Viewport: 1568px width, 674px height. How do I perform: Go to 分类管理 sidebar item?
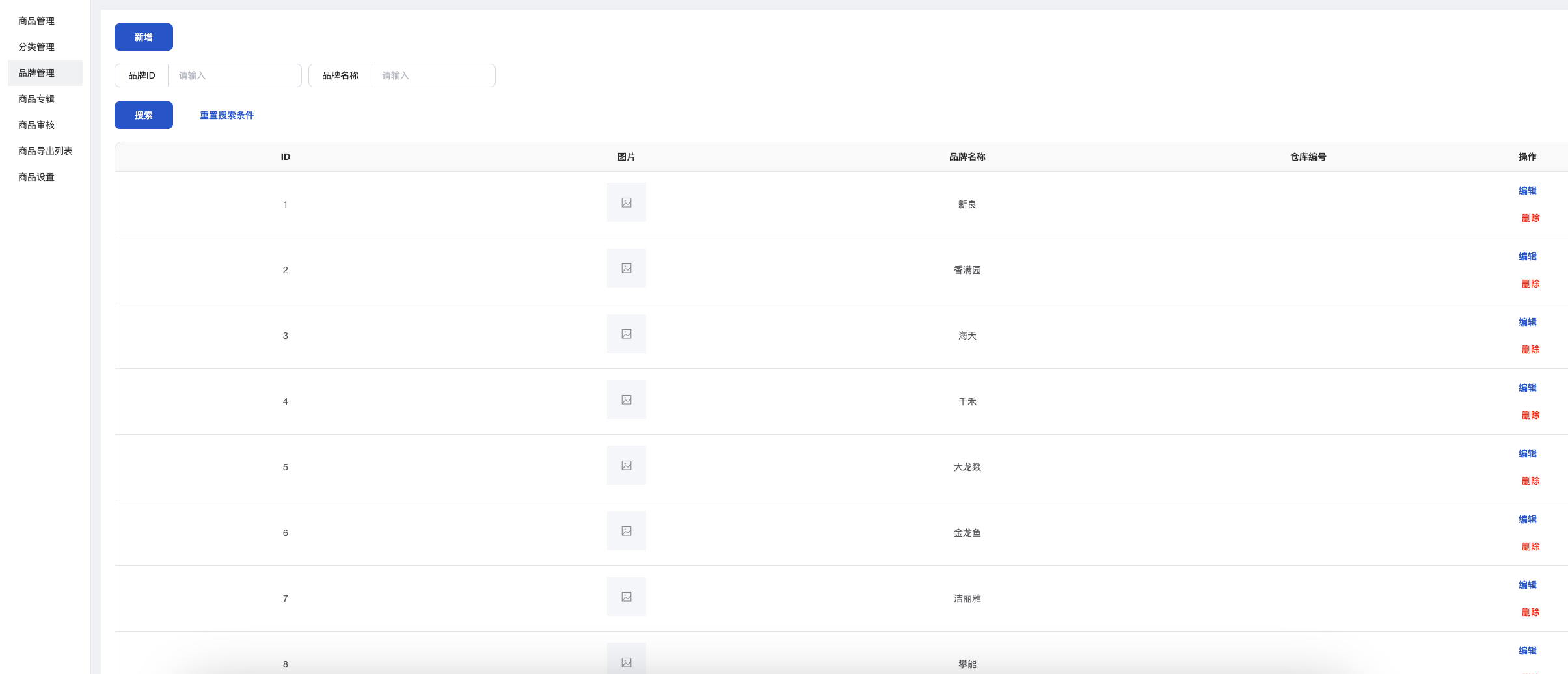pos(36,47)
